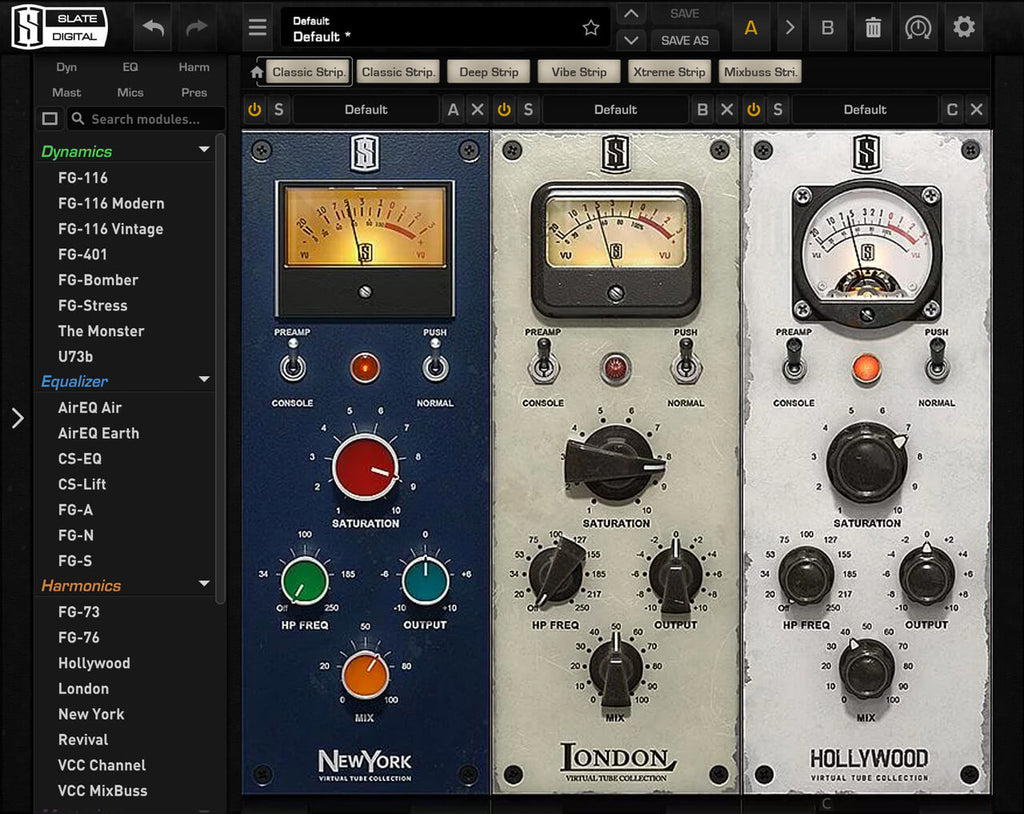This screenshot has height=814, width=1024.
Task: Select FG-Stress in module list
Action: (x=93, y=305)
